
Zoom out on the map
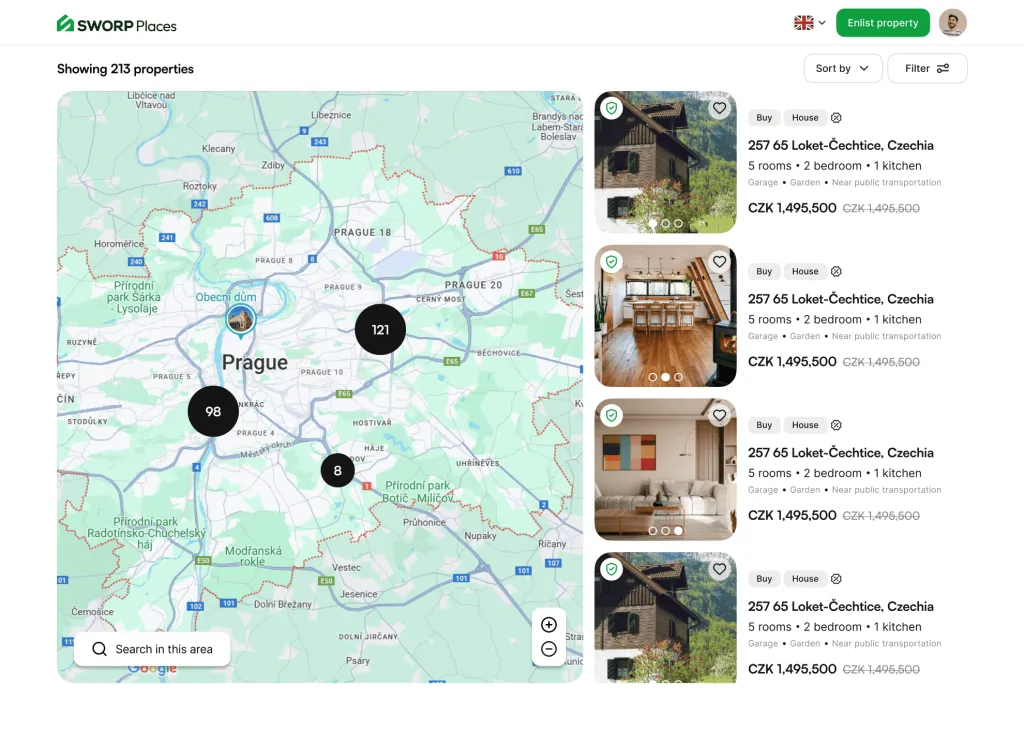pos(548,649)
